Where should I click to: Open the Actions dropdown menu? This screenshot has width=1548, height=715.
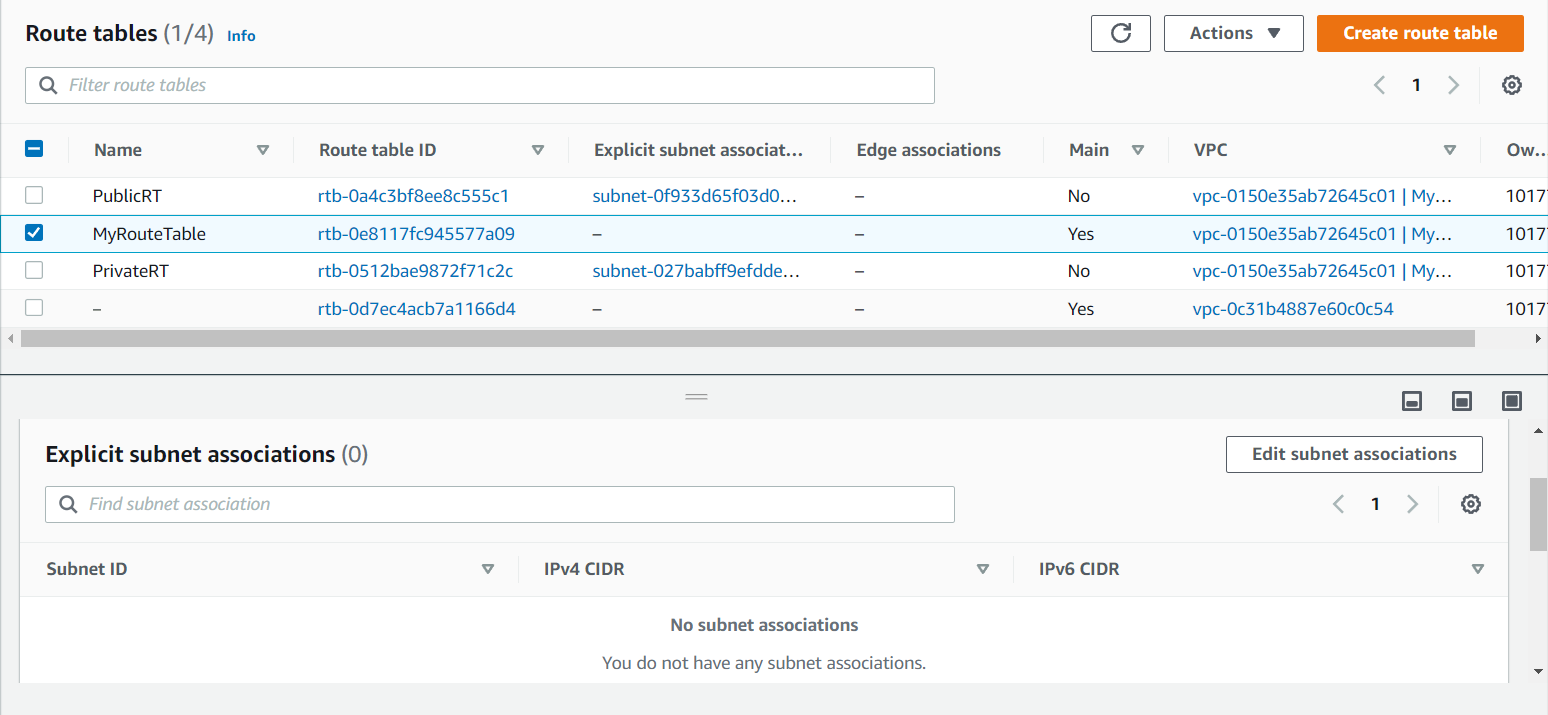(x=1234, y=33)
